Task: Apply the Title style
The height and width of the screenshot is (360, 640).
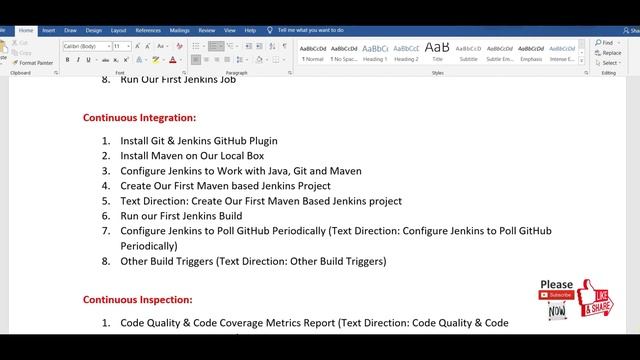Action: point(437,53)
